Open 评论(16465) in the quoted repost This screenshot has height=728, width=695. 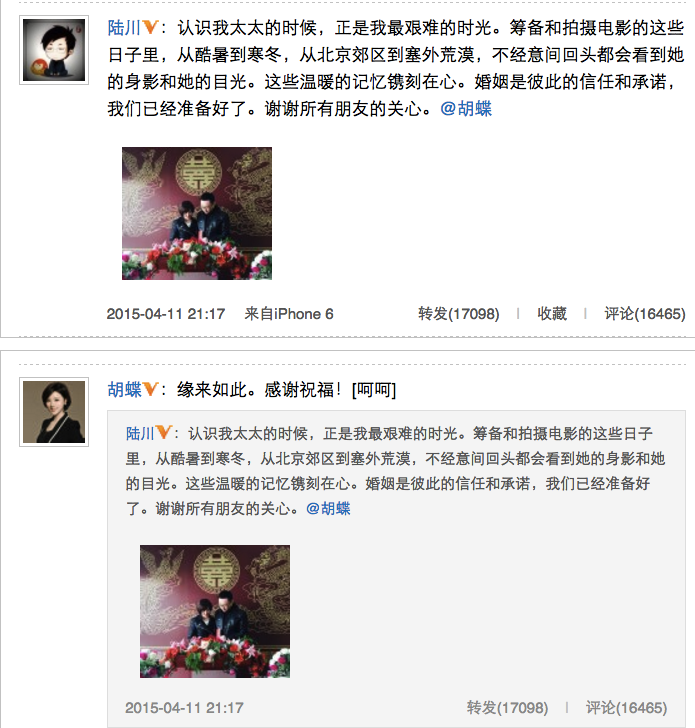tap(626, 708)
